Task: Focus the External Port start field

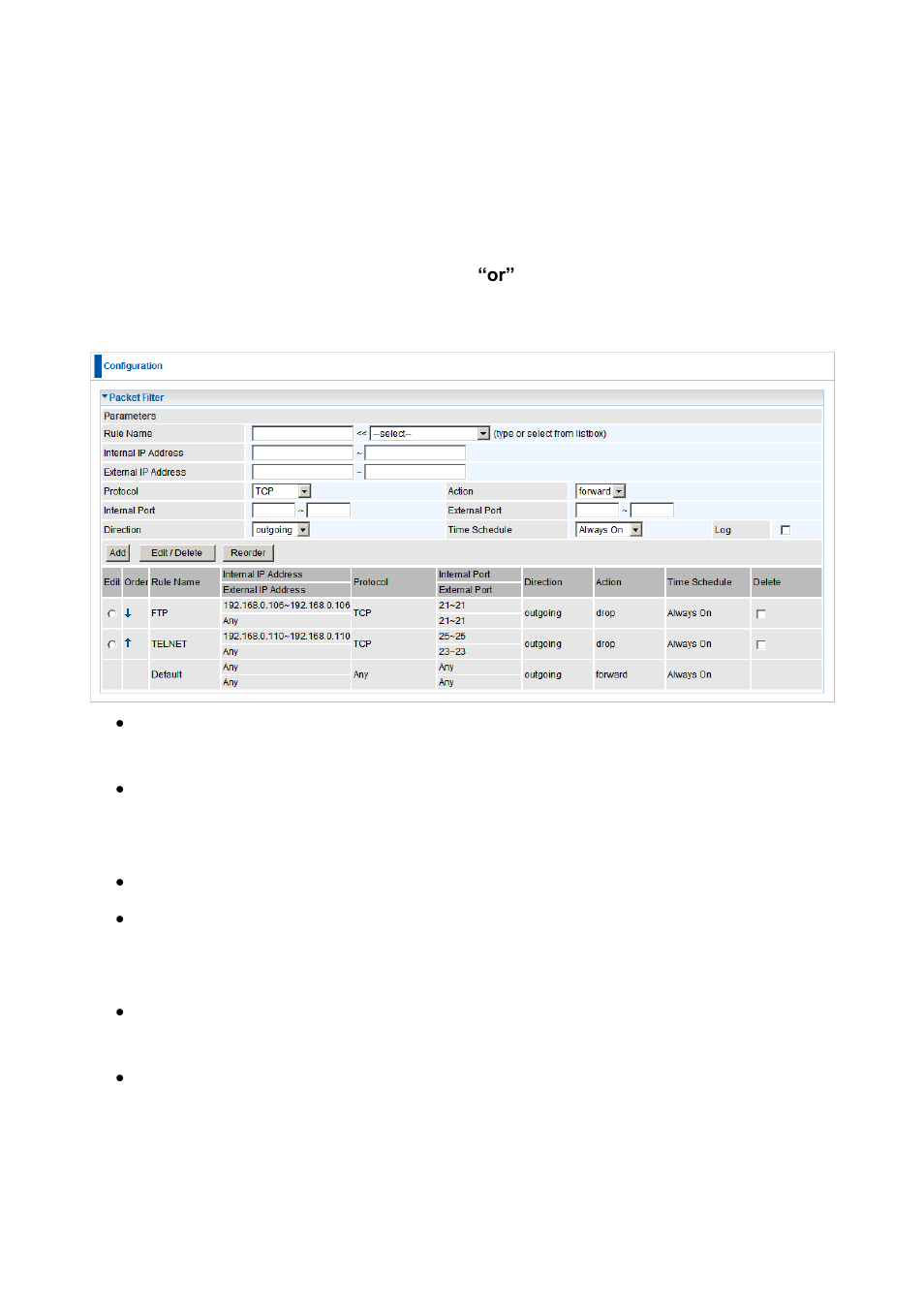Action: coord(597,511)
